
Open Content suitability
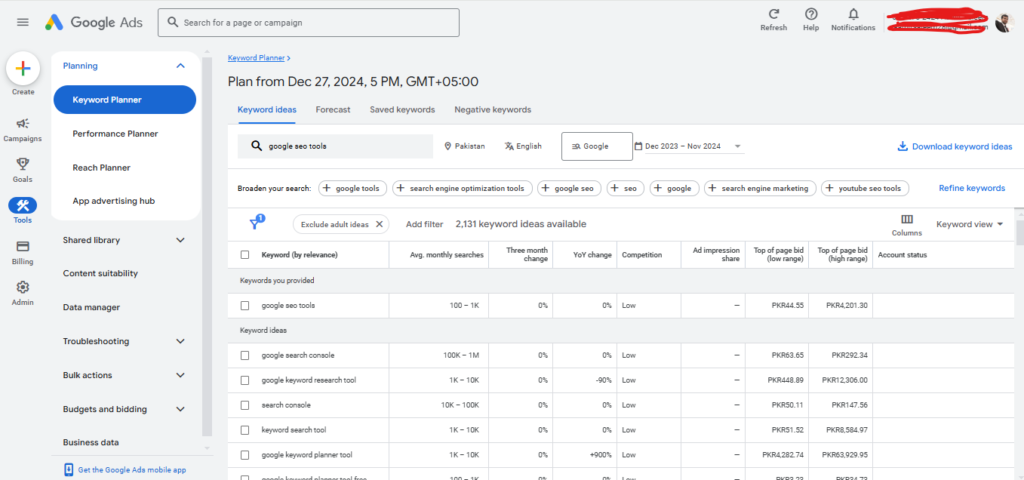click(101, 273)
